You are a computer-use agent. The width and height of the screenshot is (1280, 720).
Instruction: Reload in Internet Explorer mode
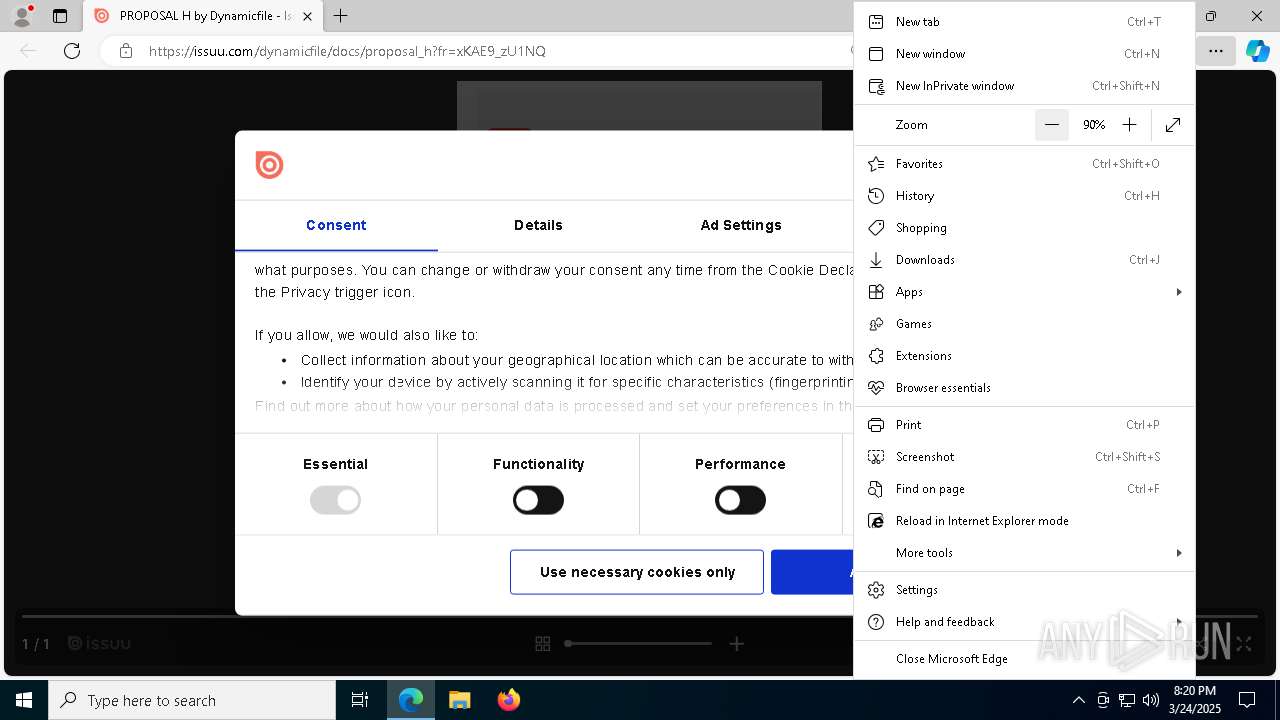(1024, 521)
